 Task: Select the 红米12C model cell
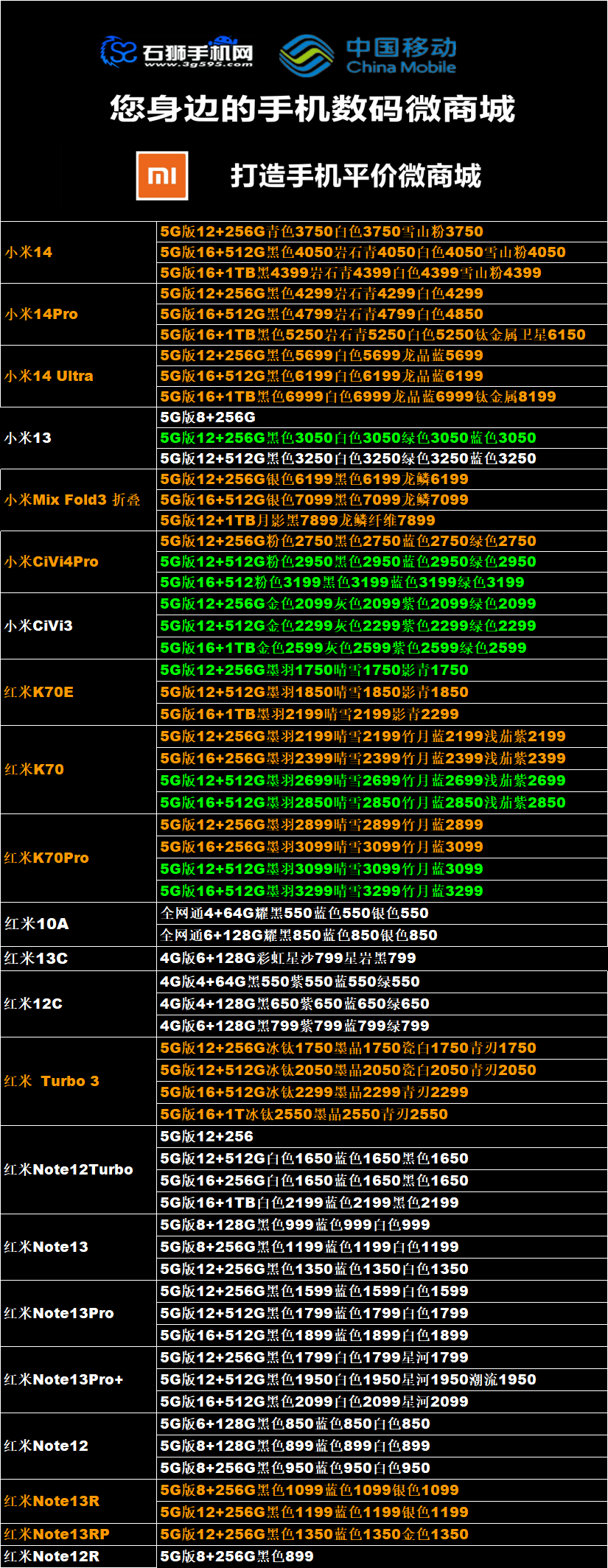[79, 1004]
